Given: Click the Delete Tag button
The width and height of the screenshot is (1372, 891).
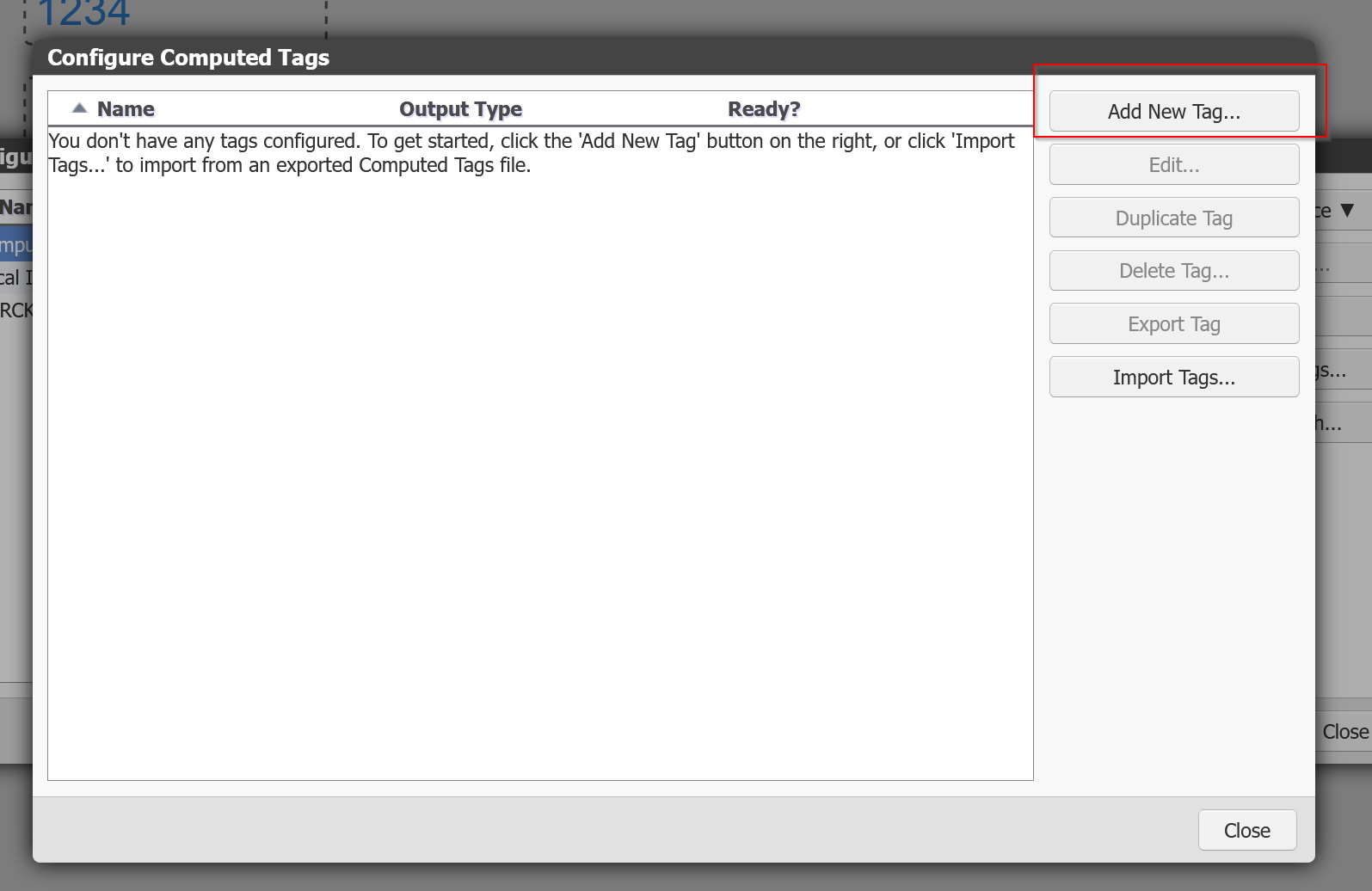Looking at the screenshot, I should click(1174, 271).
